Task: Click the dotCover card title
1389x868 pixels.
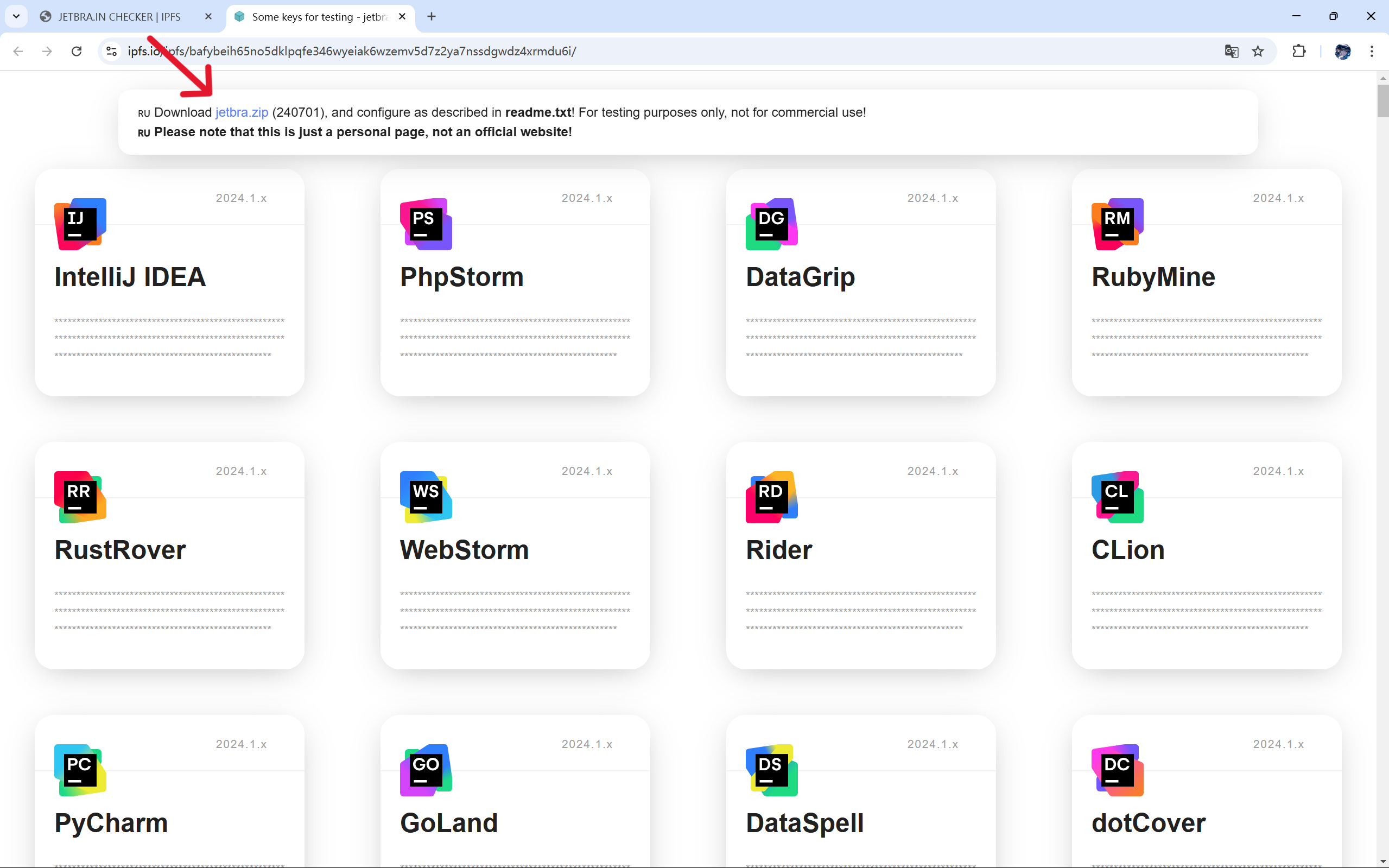Action: [x=1149, y=823]
